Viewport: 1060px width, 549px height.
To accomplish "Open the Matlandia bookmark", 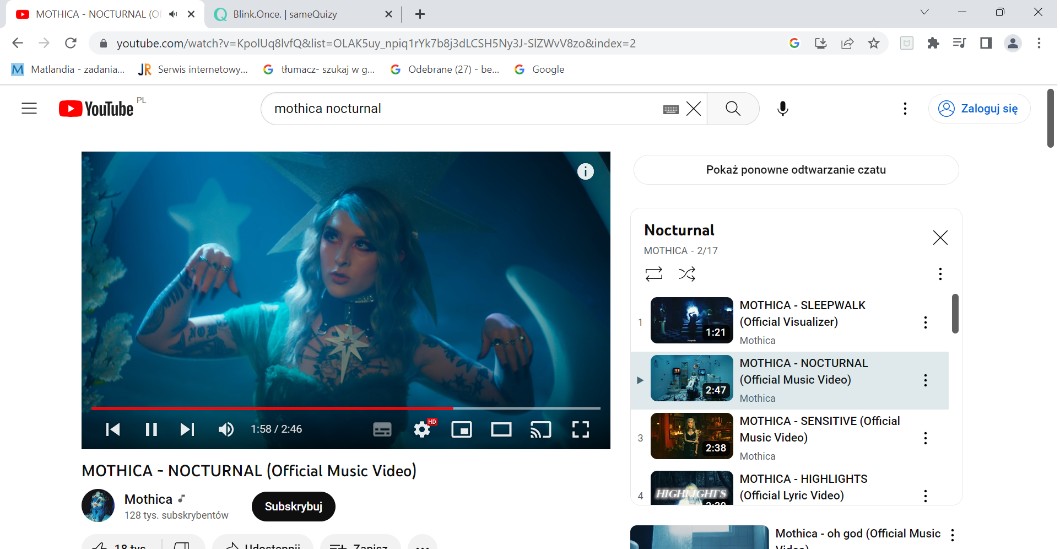I will click(x=67, y=70).
